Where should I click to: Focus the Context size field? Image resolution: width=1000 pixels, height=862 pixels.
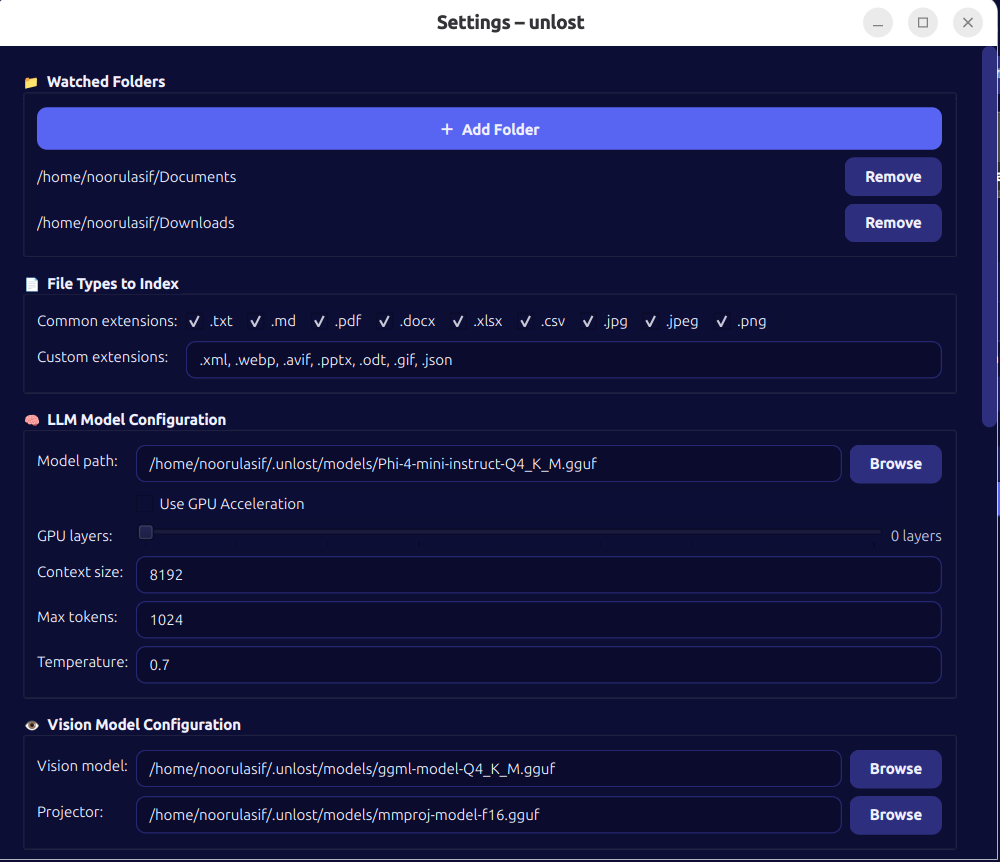(x=539, y=574)
